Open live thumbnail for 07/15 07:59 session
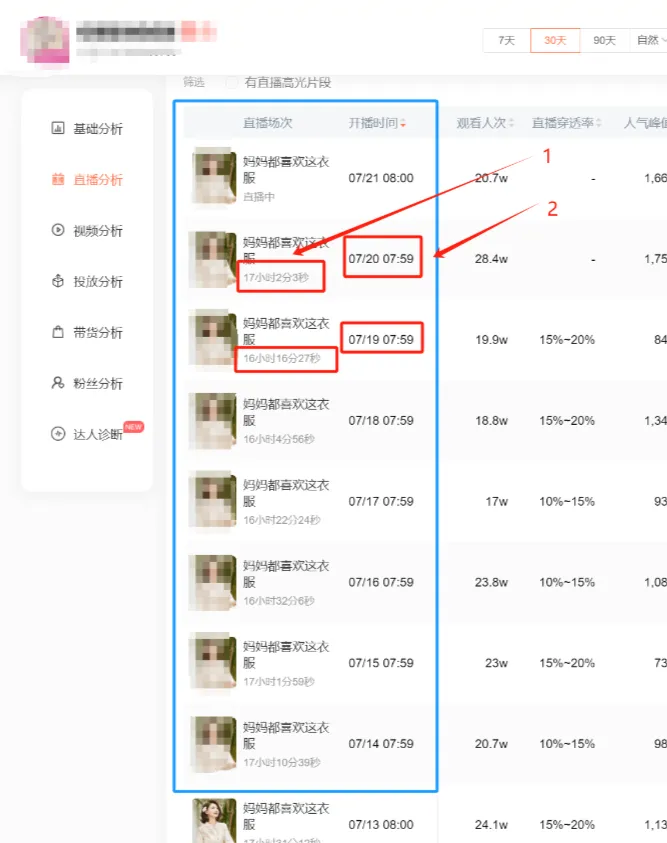This screenshot has height=843, width=667. coord(214,660)
